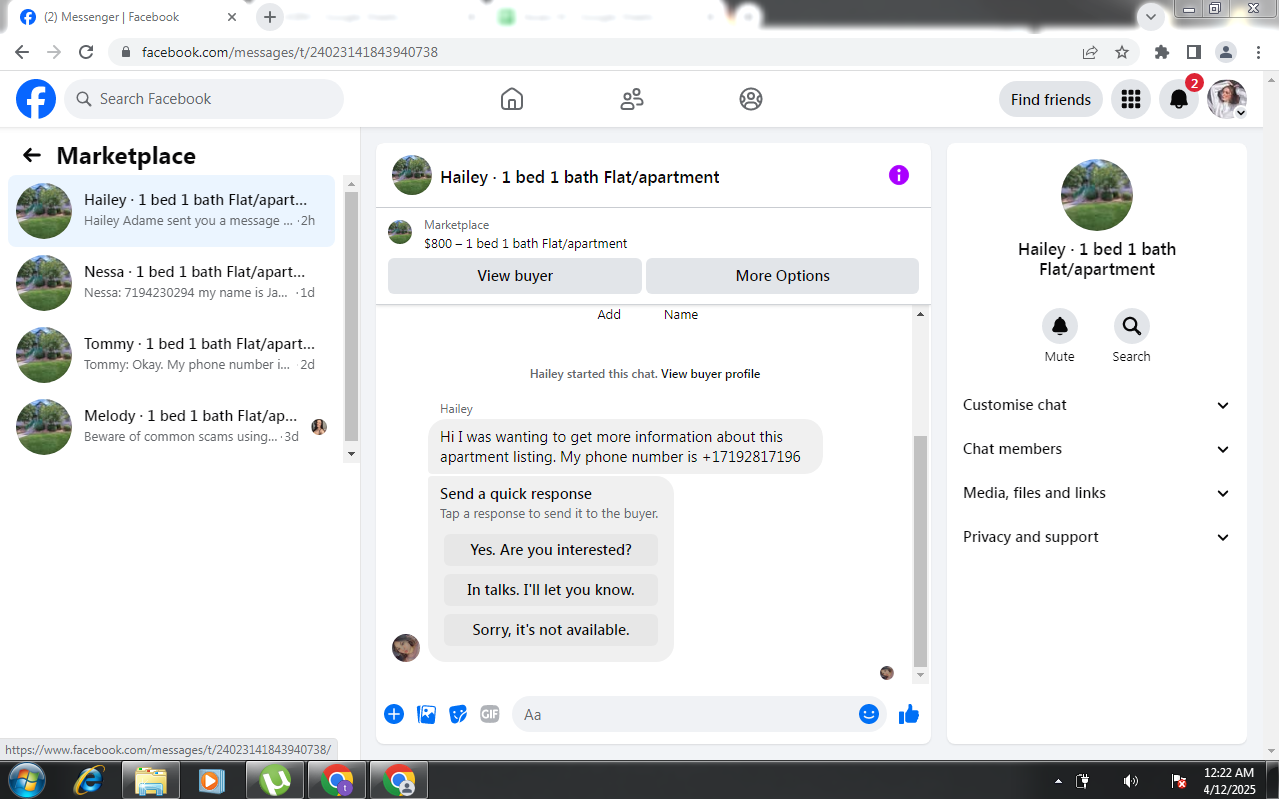Open Hailey's apartment conversation
The image size is (1279, 799).
[x=171, y=210]
